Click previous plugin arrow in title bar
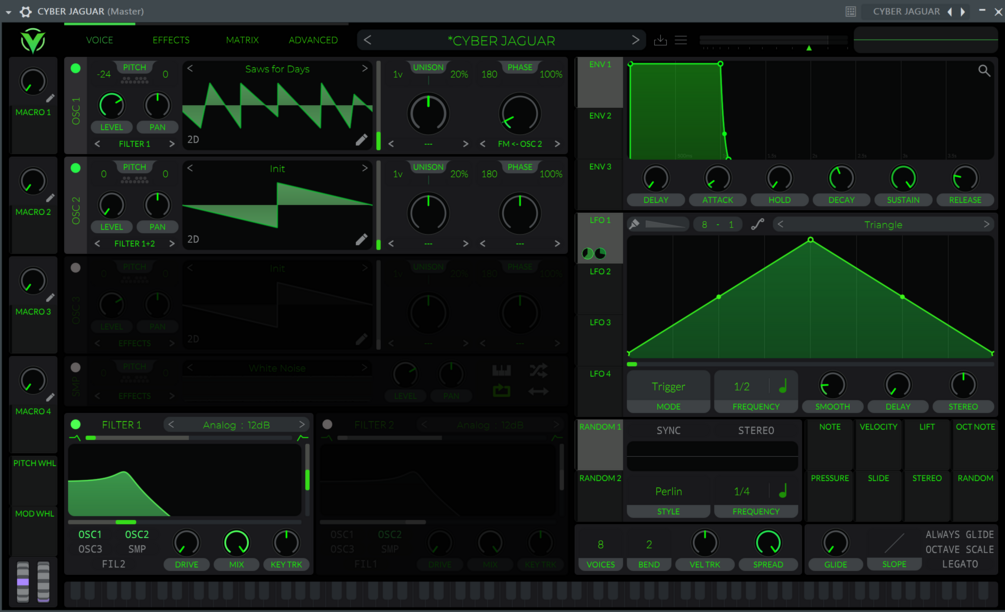 [950, 12]
